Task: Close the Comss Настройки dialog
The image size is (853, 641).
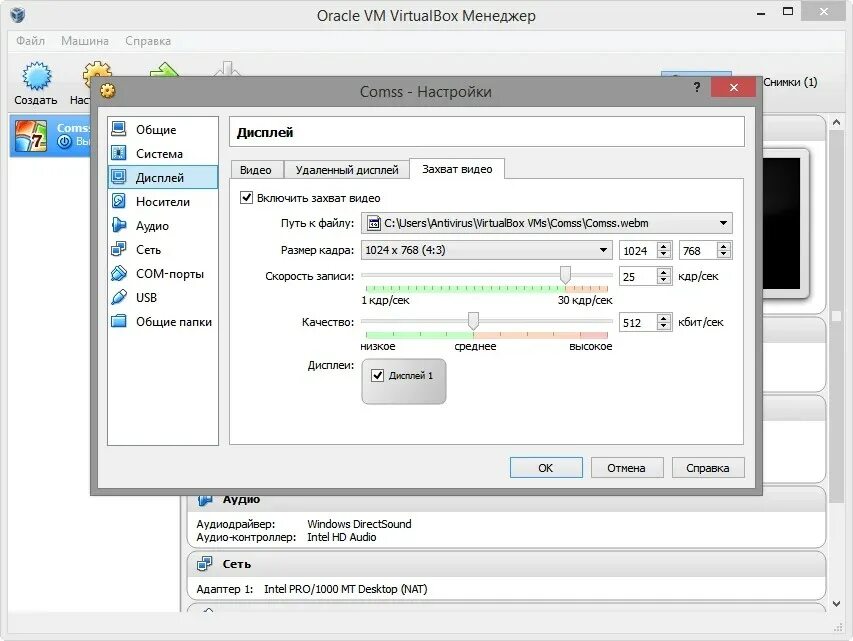Action: click(733, 88)
